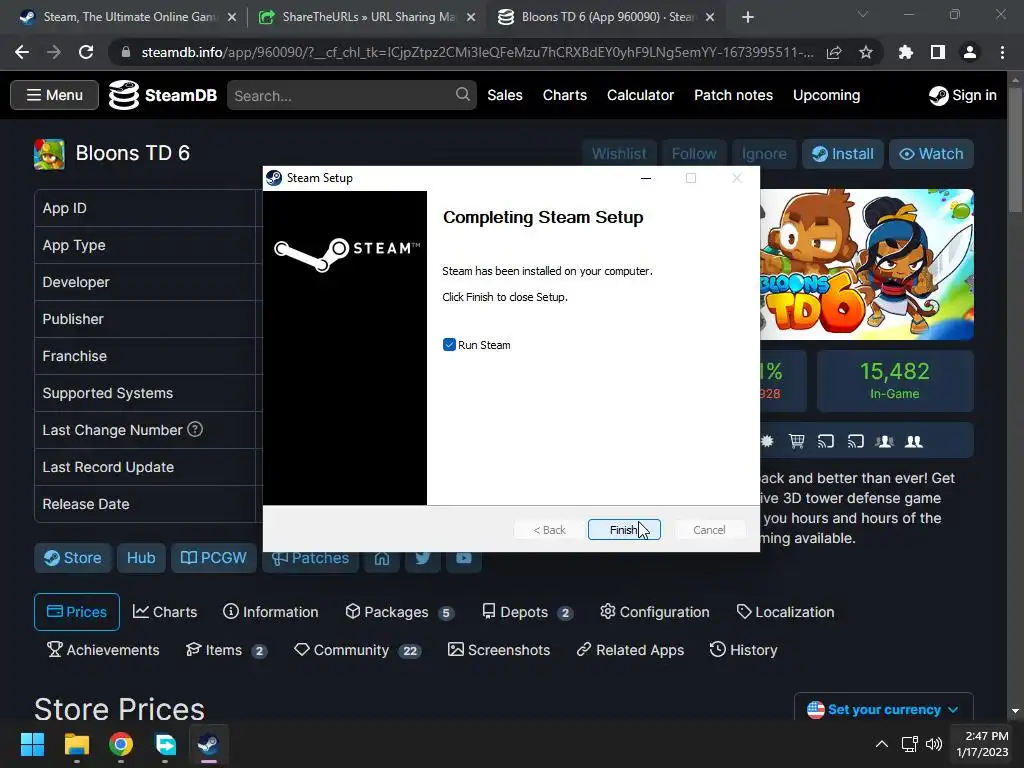Click the help icon by Last Change Number
This screenshot has height=768, width=1024.
click(x=195, y=429)
